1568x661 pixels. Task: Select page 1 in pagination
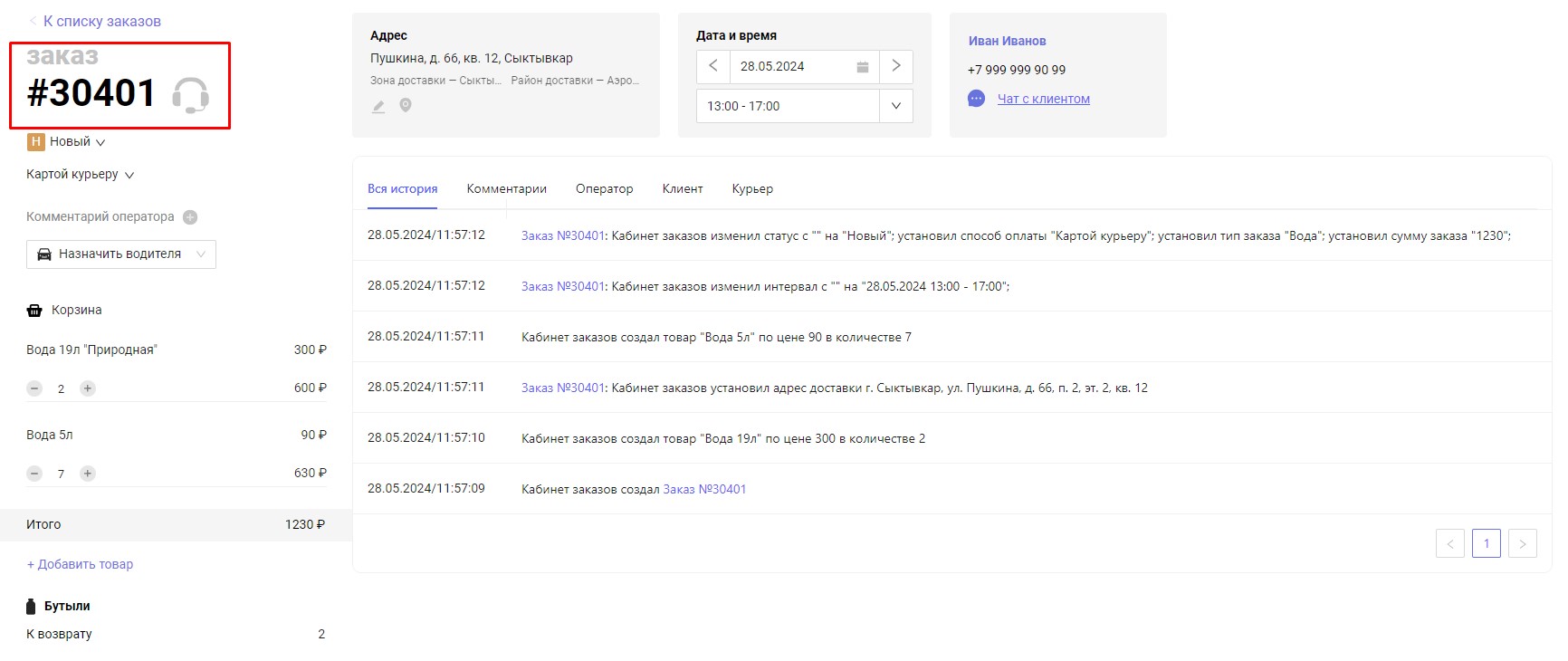(1487, 543)
